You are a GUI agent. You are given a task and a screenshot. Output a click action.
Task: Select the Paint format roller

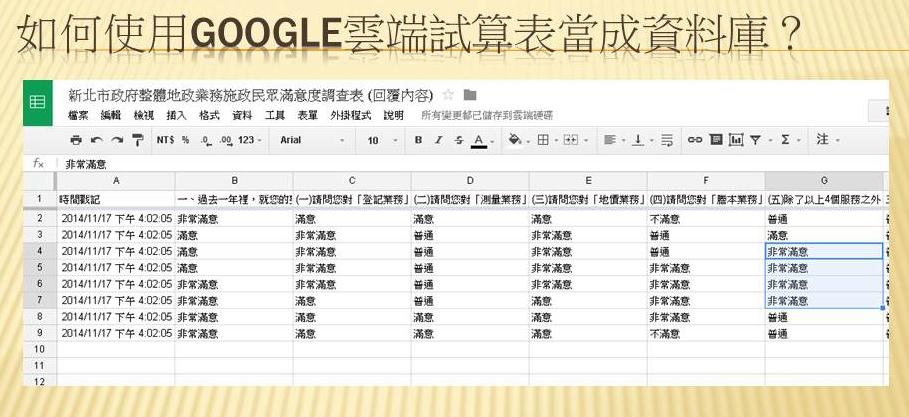[x=137, y=140]
